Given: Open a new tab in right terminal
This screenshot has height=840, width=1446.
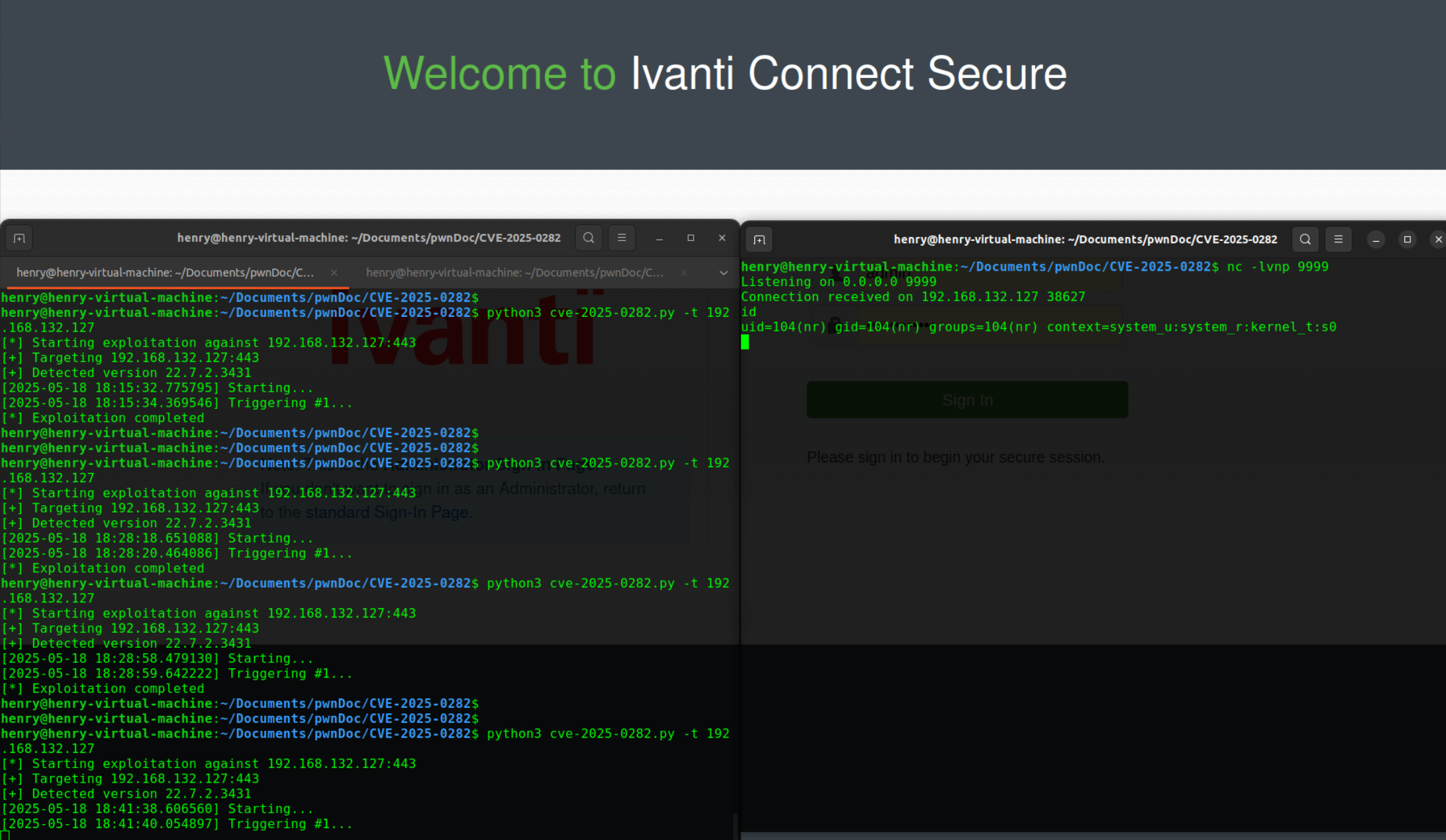Looking at the screenshot, I should coord(759,240).
